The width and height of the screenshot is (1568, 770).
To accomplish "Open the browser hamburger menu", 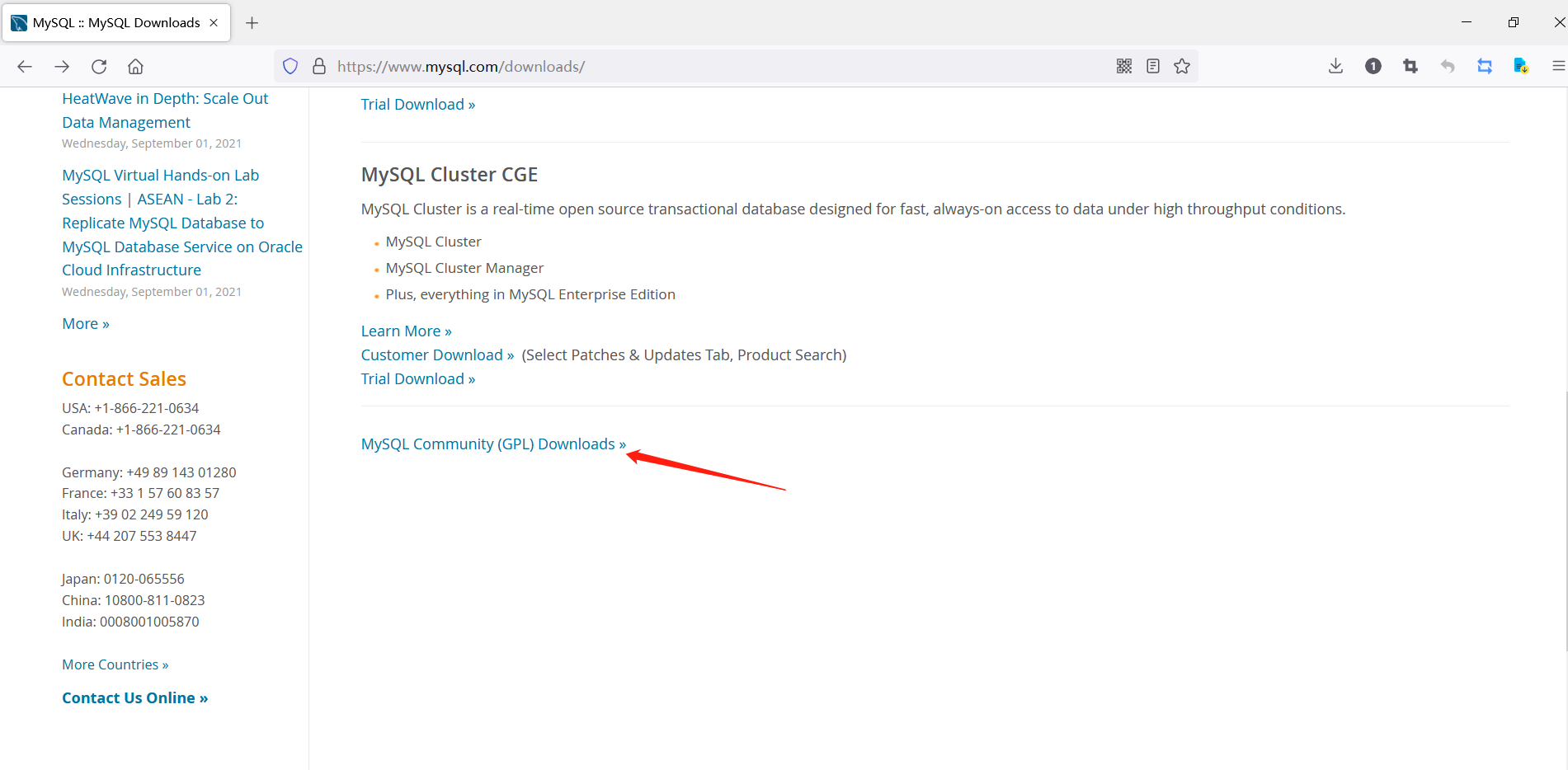I will [x=1558, y=67].
